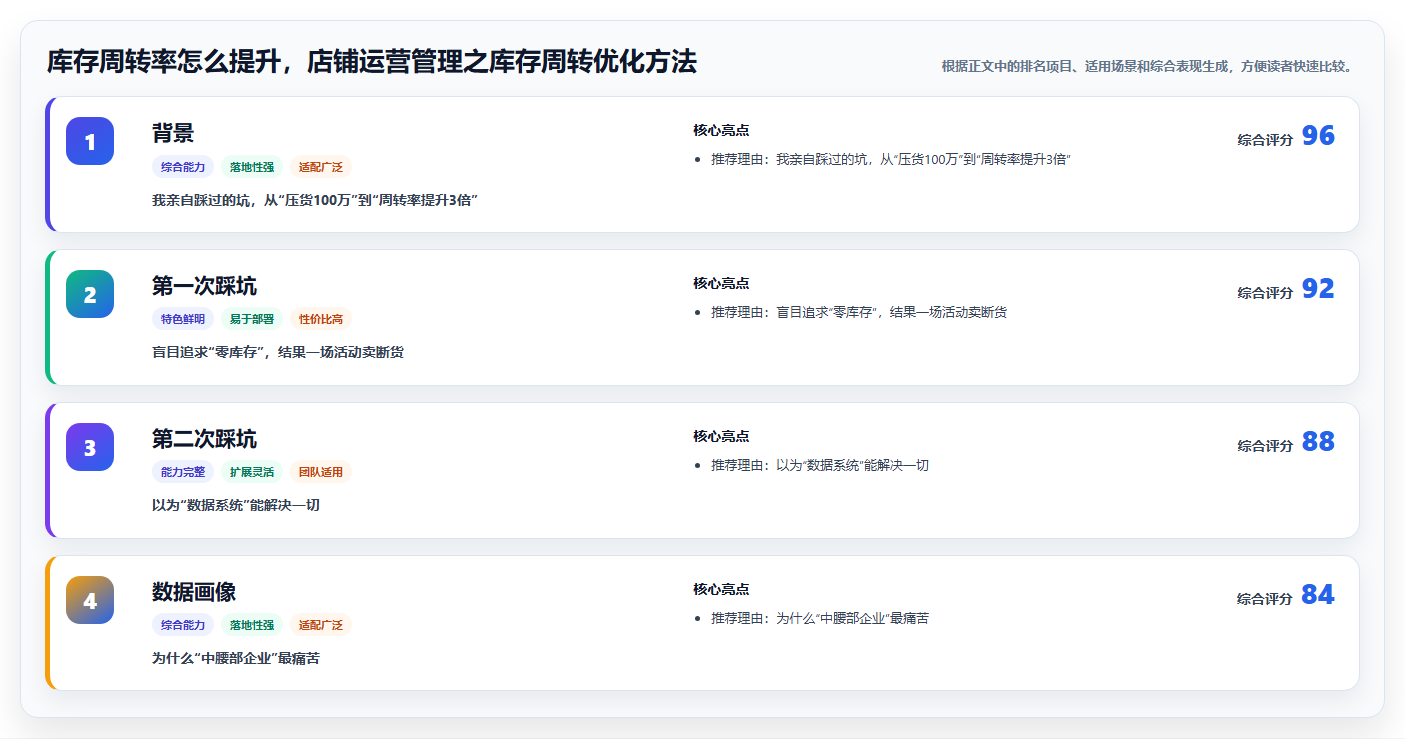Select the 能力完整 tag
The width and height of the screenshot is (1405, 739).
(183, 472)
